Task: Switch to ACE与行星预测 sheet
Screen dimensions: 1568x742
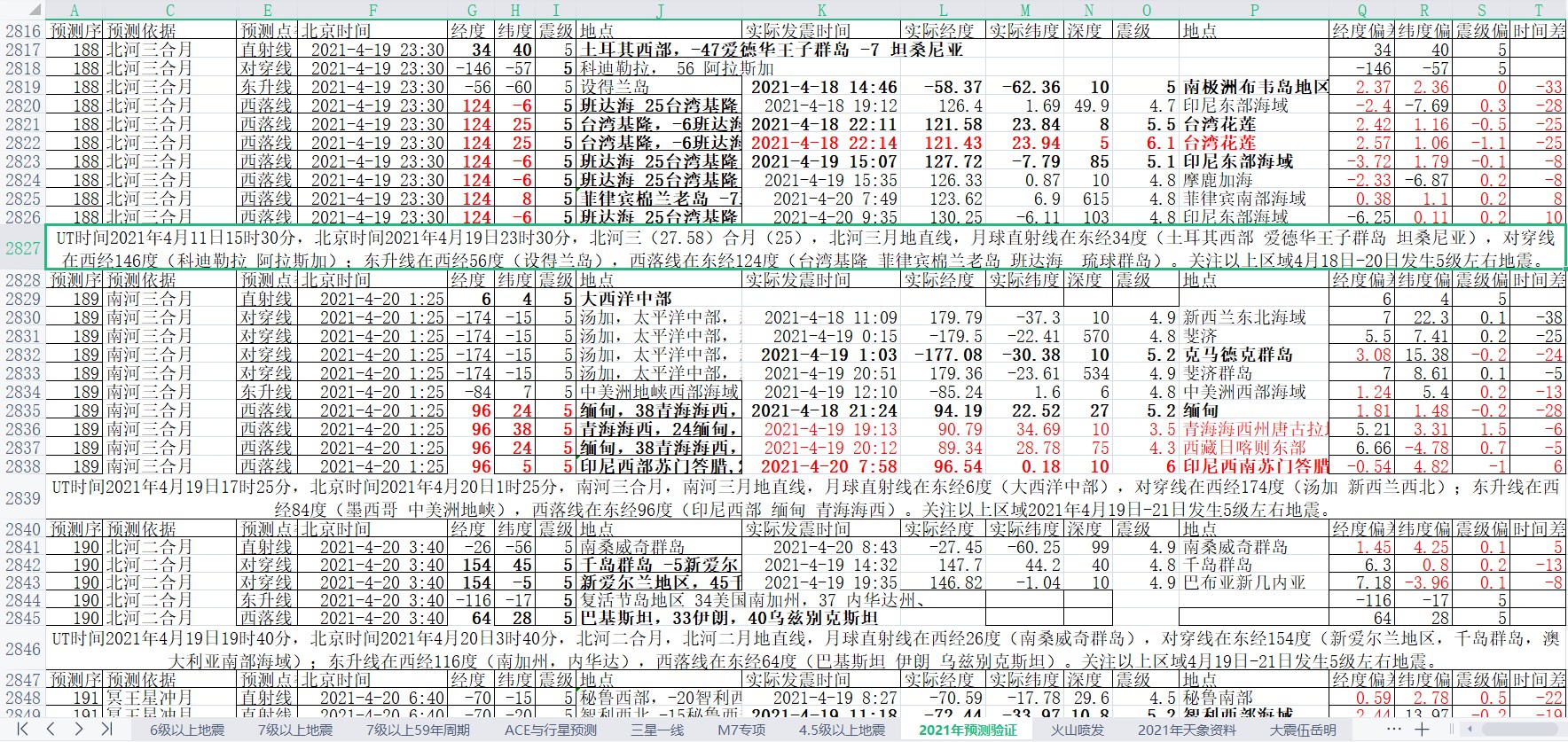Action: tap(550, 730)
